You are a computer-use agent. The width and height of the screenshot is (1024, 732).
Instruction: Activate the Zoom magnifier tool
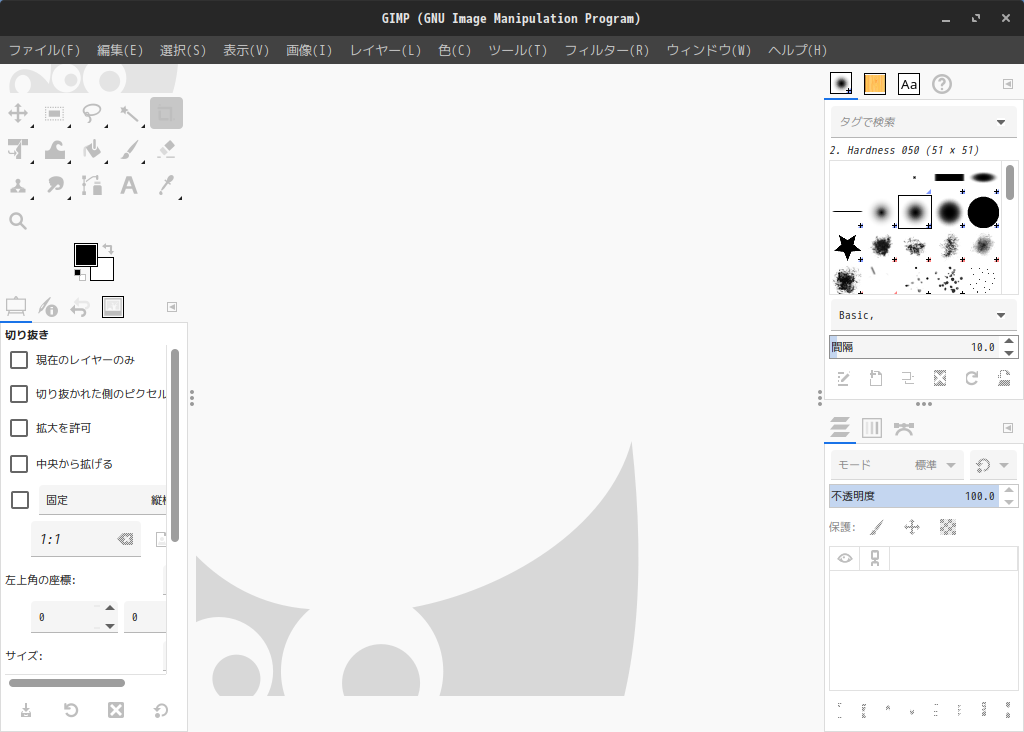[x=18, y=221]
